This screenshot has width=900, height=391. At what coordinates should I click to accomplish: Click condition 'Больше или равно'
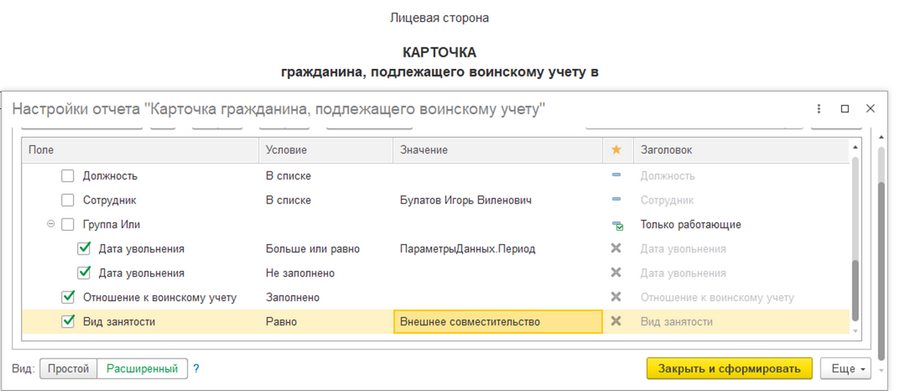pyautogui.click(x=312, y=249)
